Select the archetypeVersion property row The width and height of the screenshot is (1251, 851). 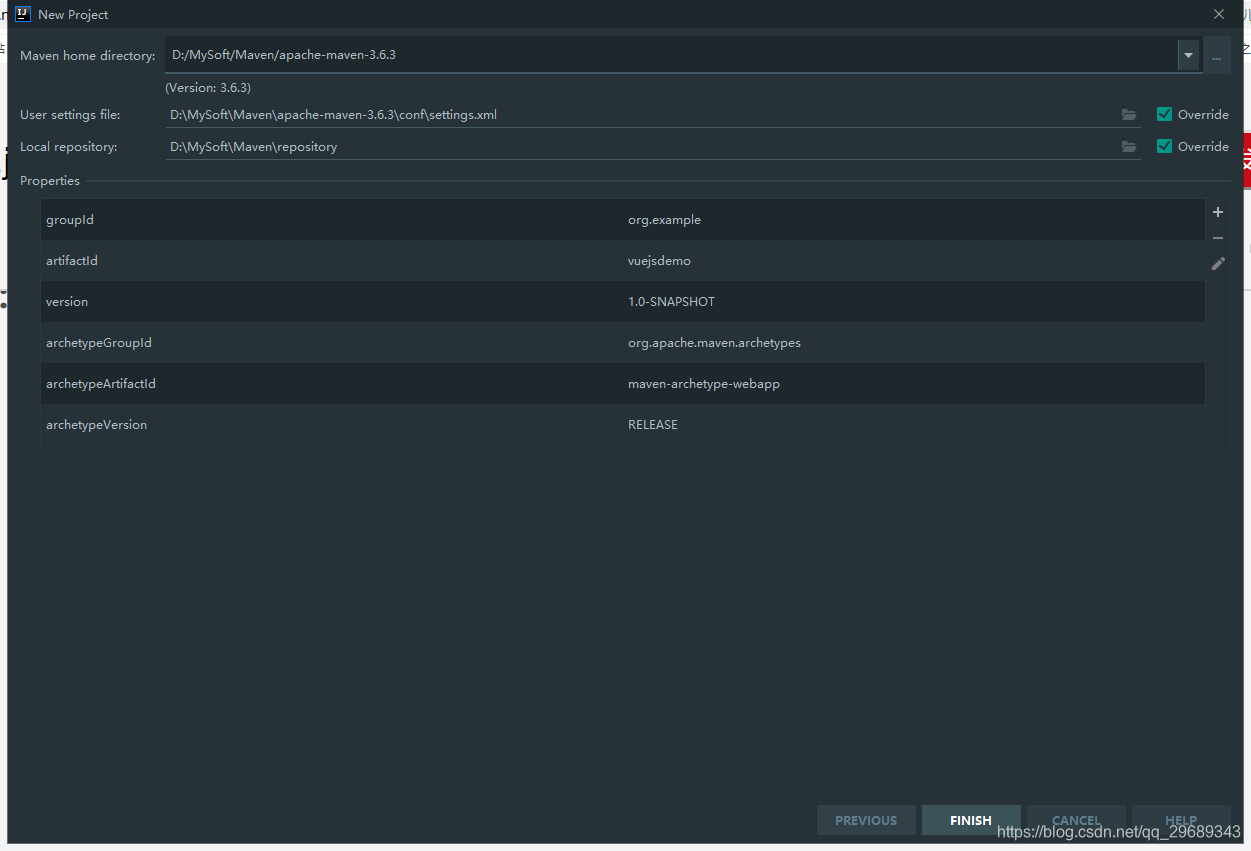(x=622, y=424)
